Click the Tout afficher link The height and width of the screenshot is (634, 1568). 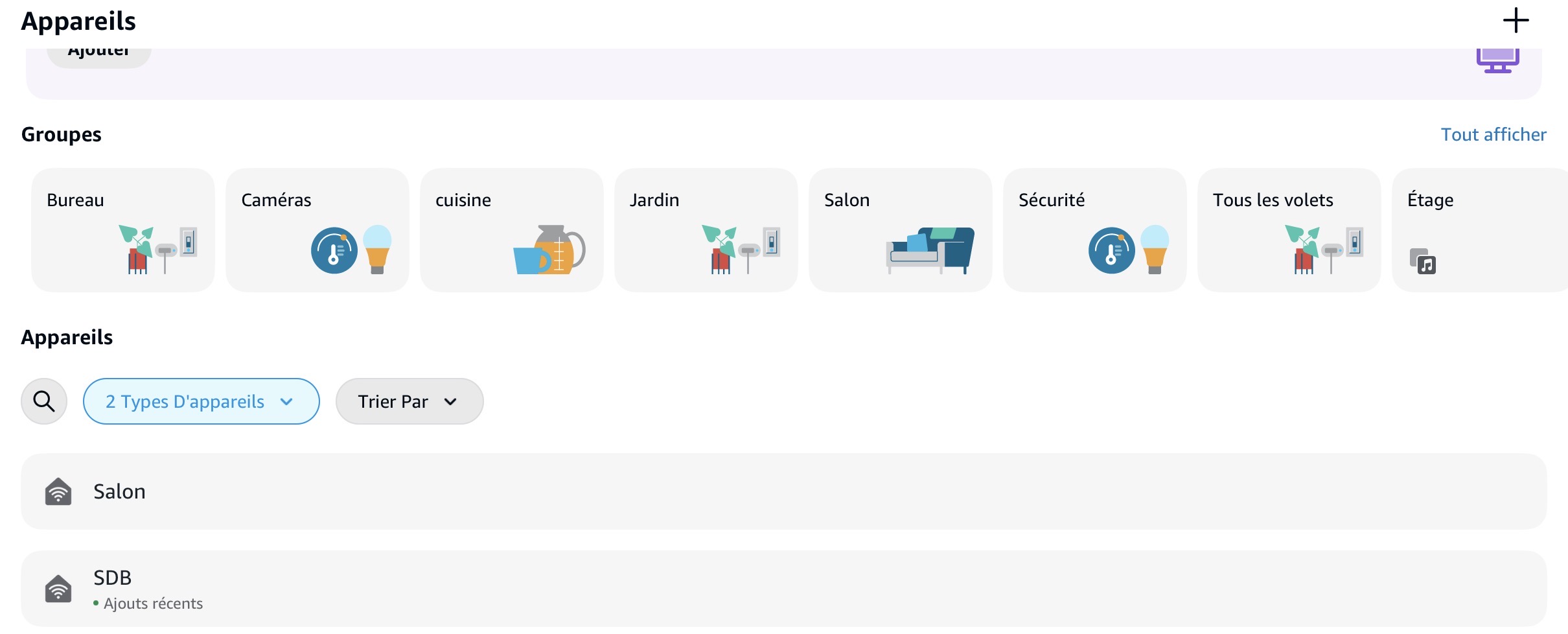pos(1493,134)
